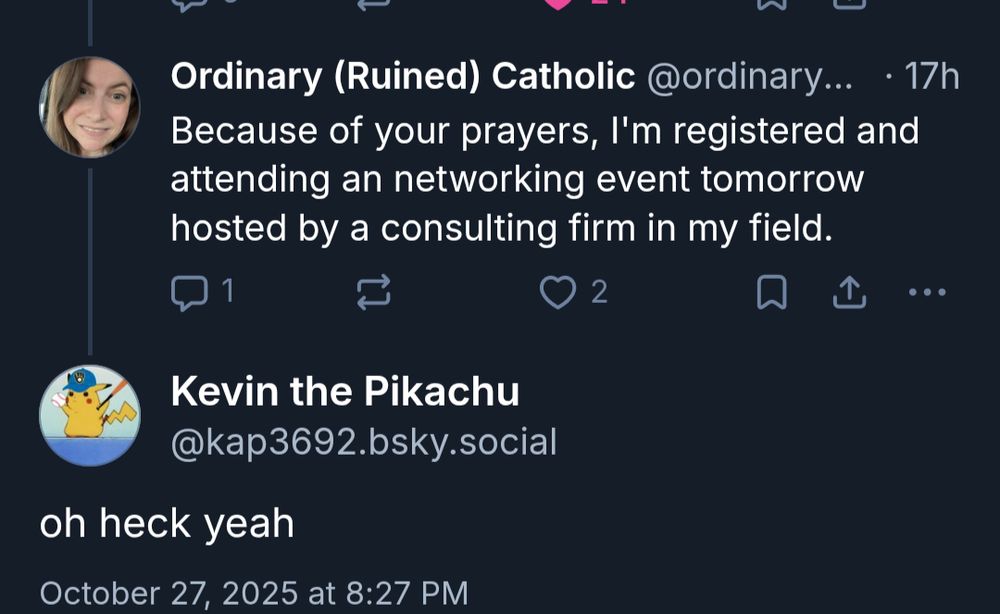1000x614 pixels.
Task: Click the 17h post timestamp
Action: tap(931, 77)
